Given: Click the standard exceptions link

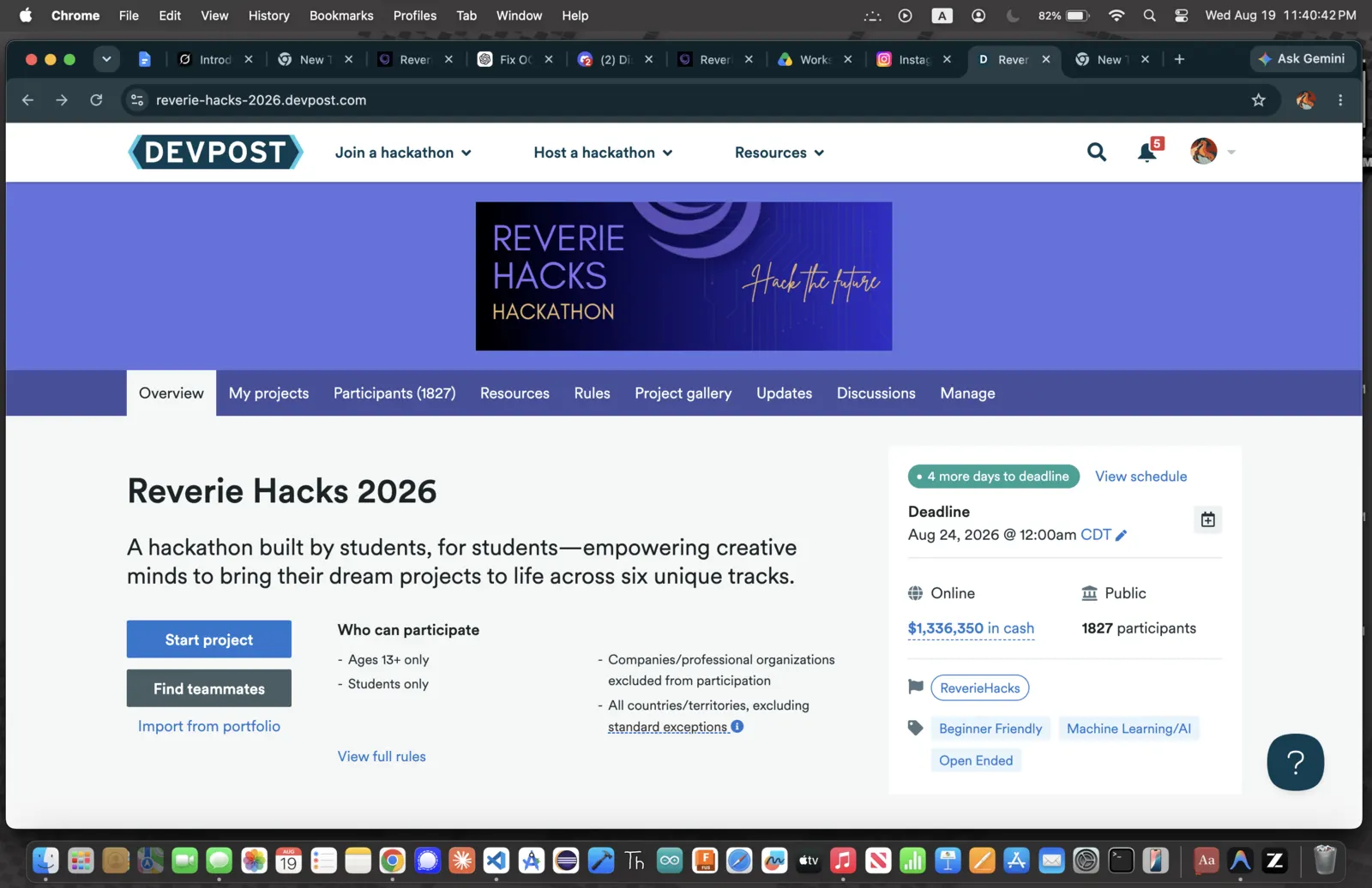Looking at the screenshot, I should click(x=668, y=727).
